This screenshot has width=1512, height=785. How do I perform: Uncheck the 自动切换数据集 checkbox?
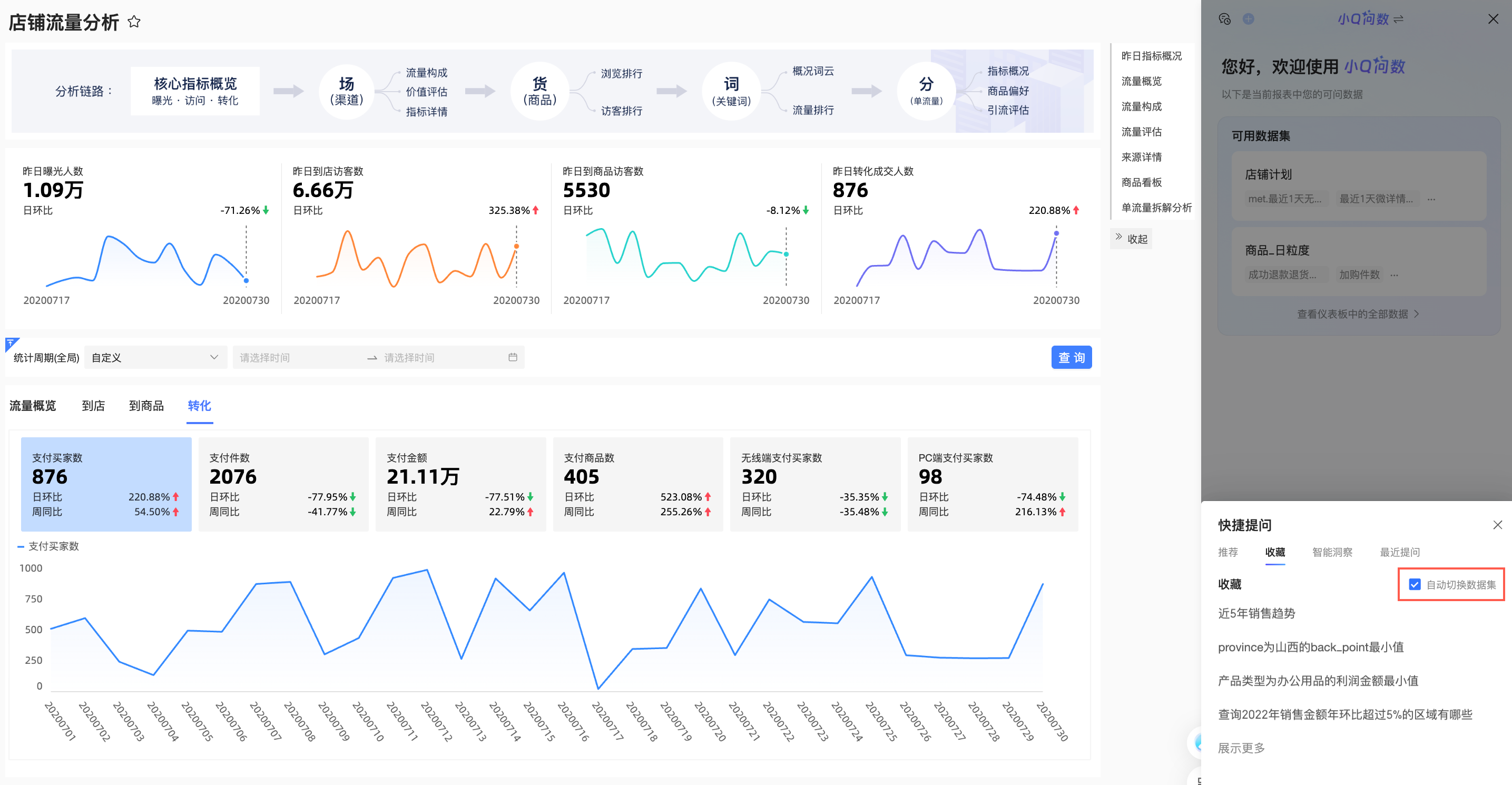tap(1415, 584)
